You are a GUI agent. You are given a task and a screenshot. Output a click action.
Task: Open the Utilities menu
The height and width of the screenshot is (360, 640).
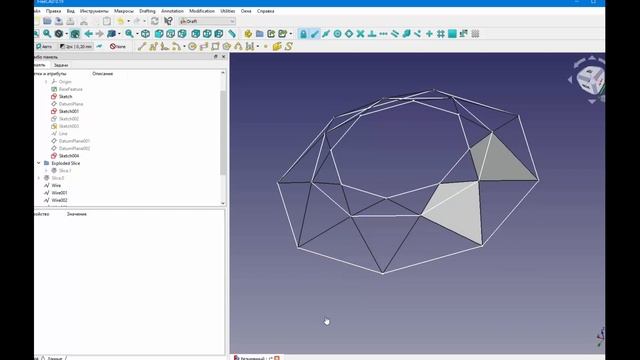228,11
